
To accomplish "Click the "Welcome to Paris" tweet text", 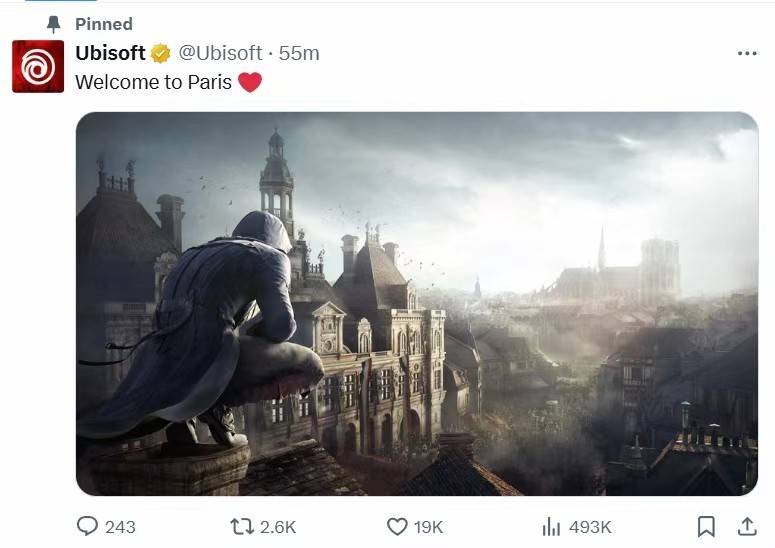I will coord(154,82).
